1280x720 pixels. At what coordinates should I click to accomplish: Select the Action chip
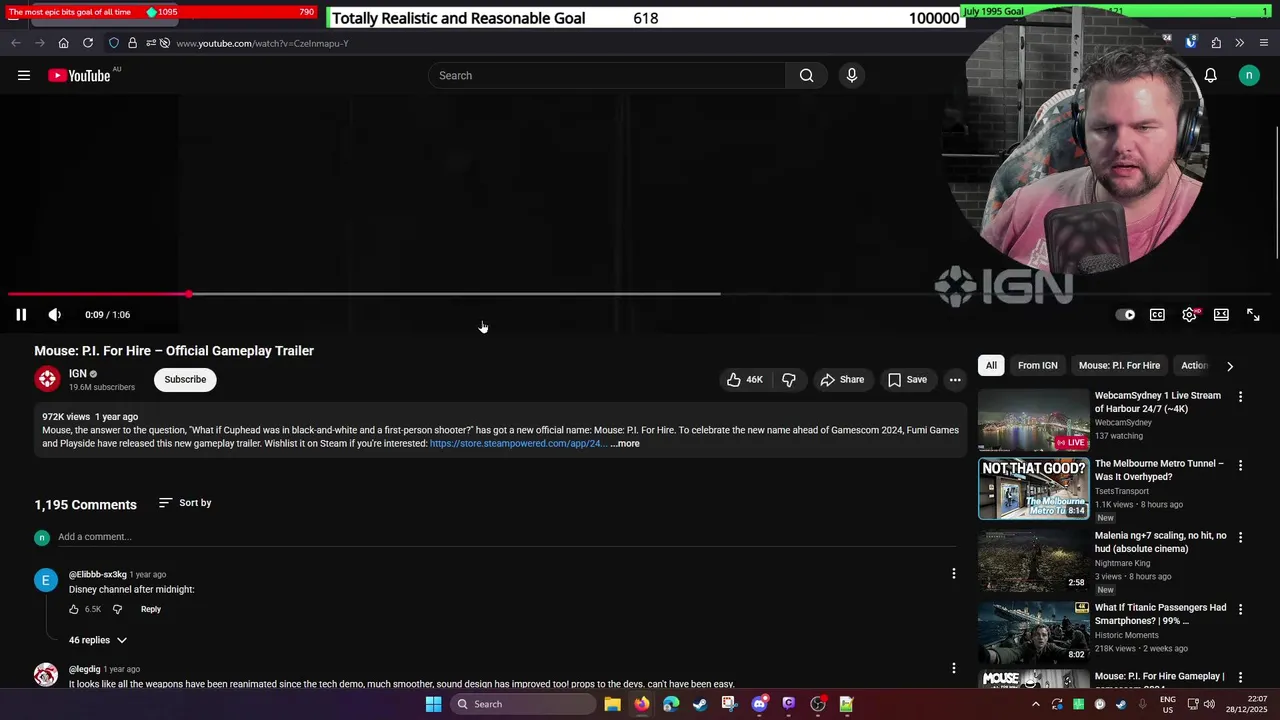[1194, 365]
